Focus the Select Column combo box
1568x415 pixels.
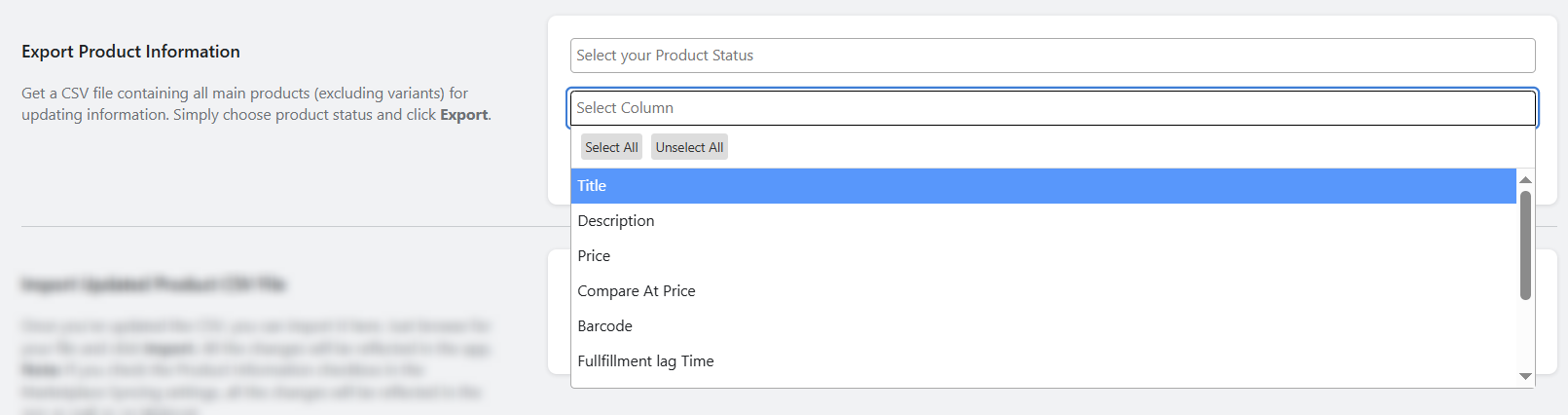pos(1052,108)
